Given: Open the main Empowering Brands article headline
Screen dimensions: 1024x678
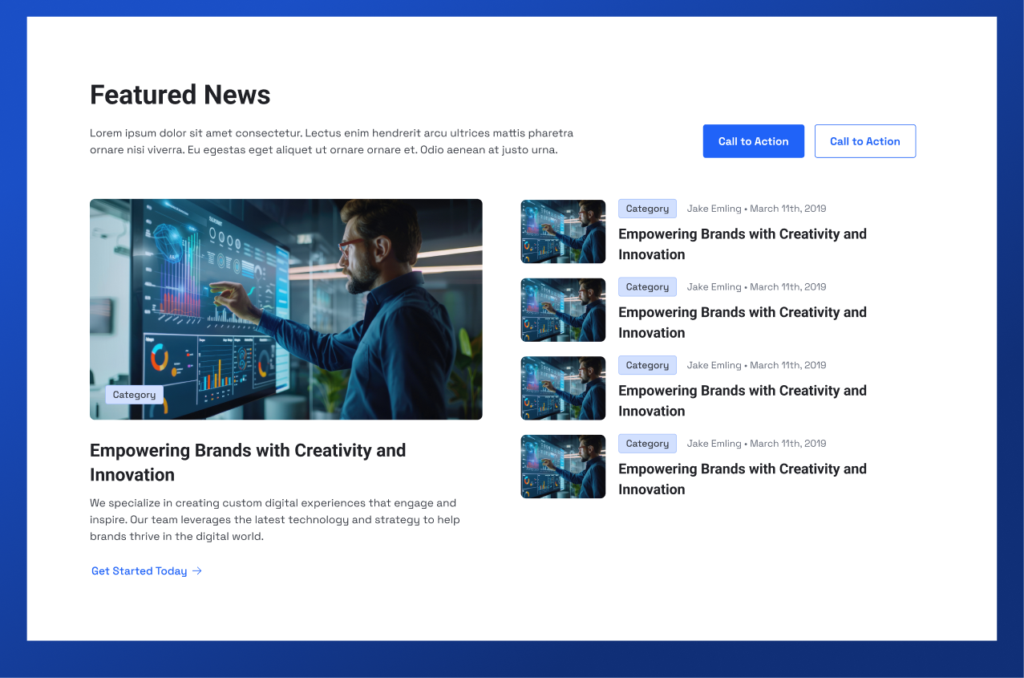Looking at the screenshot, I should tap(248, 462).
